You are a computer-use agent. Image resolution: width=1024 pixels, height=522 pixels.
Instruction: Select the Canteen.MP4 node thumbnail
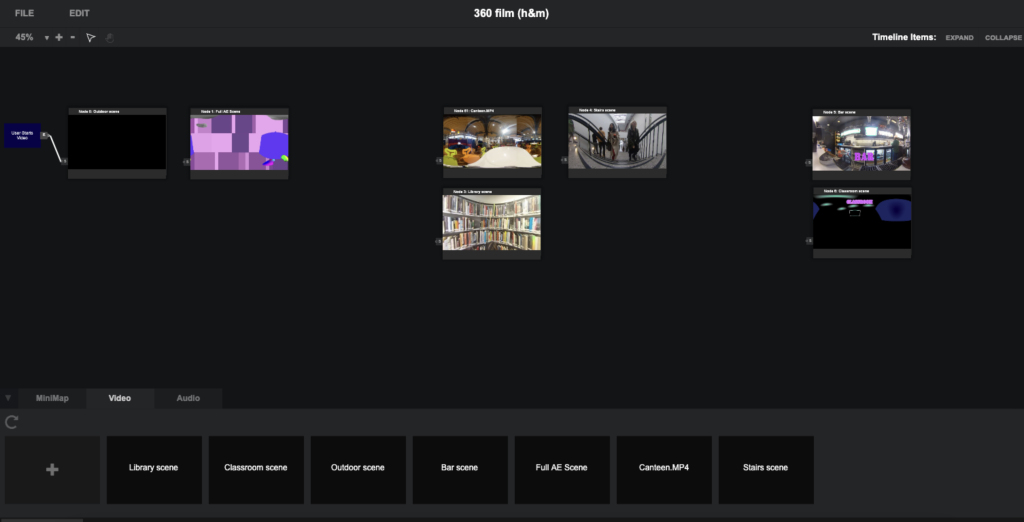(x=492, y=141)
